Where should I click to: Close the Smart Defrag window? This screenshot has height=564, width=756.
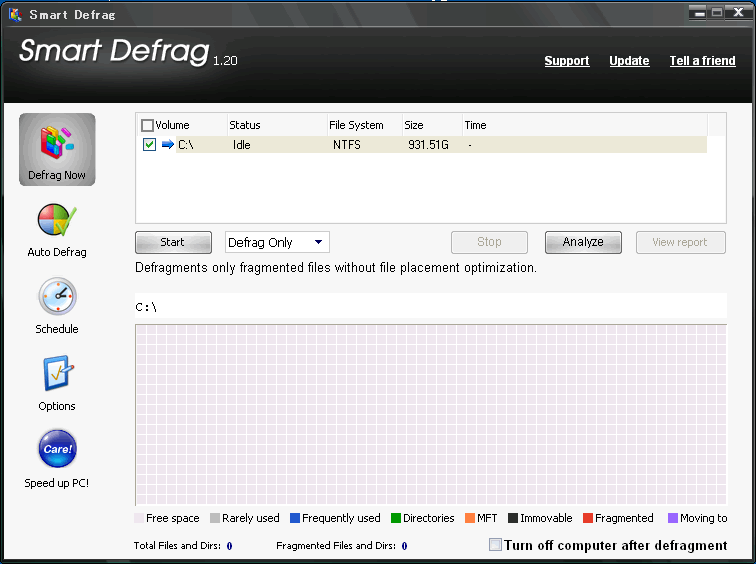(x=738, y=13)
